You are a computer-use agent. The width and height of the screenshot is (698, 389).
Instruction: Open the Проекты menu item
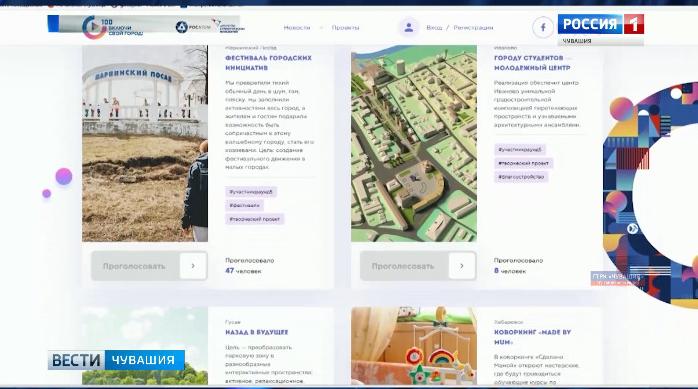(x=345, y=28)
